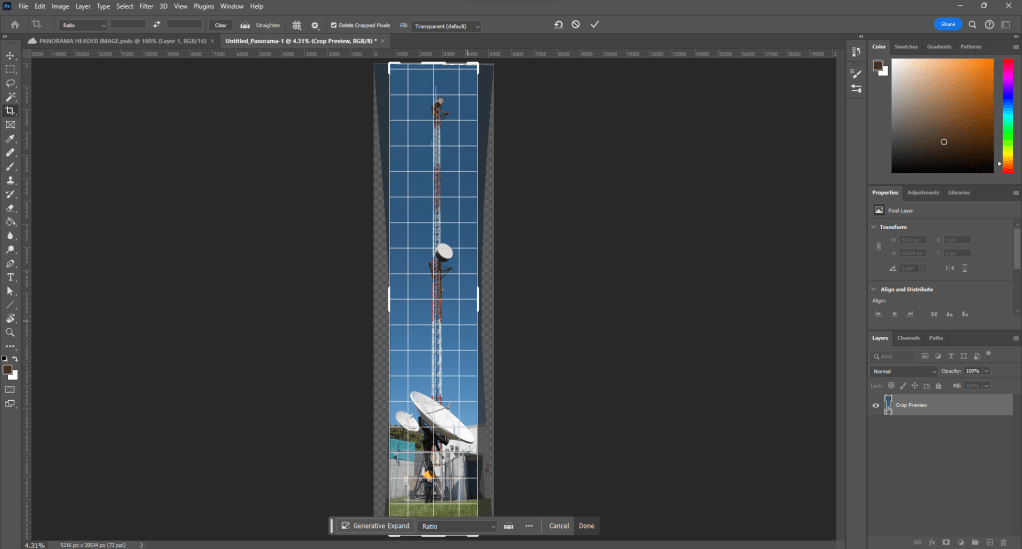Uncheck Delete Cropped Pixels
This screenshot has width=1022, height=549.
tap(335, 25)
